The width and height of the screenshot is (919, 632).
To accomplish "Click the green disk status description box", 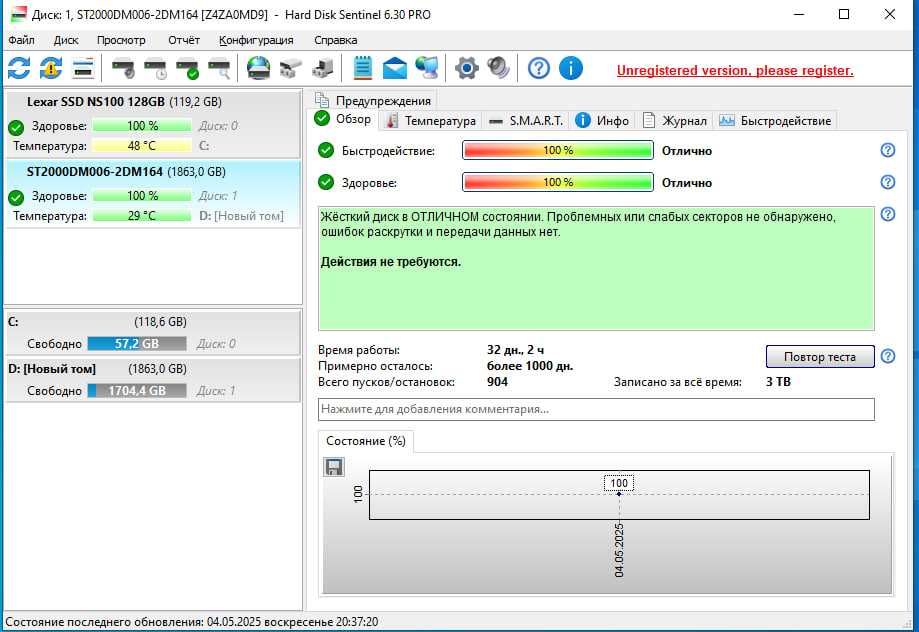I will 596,269.
